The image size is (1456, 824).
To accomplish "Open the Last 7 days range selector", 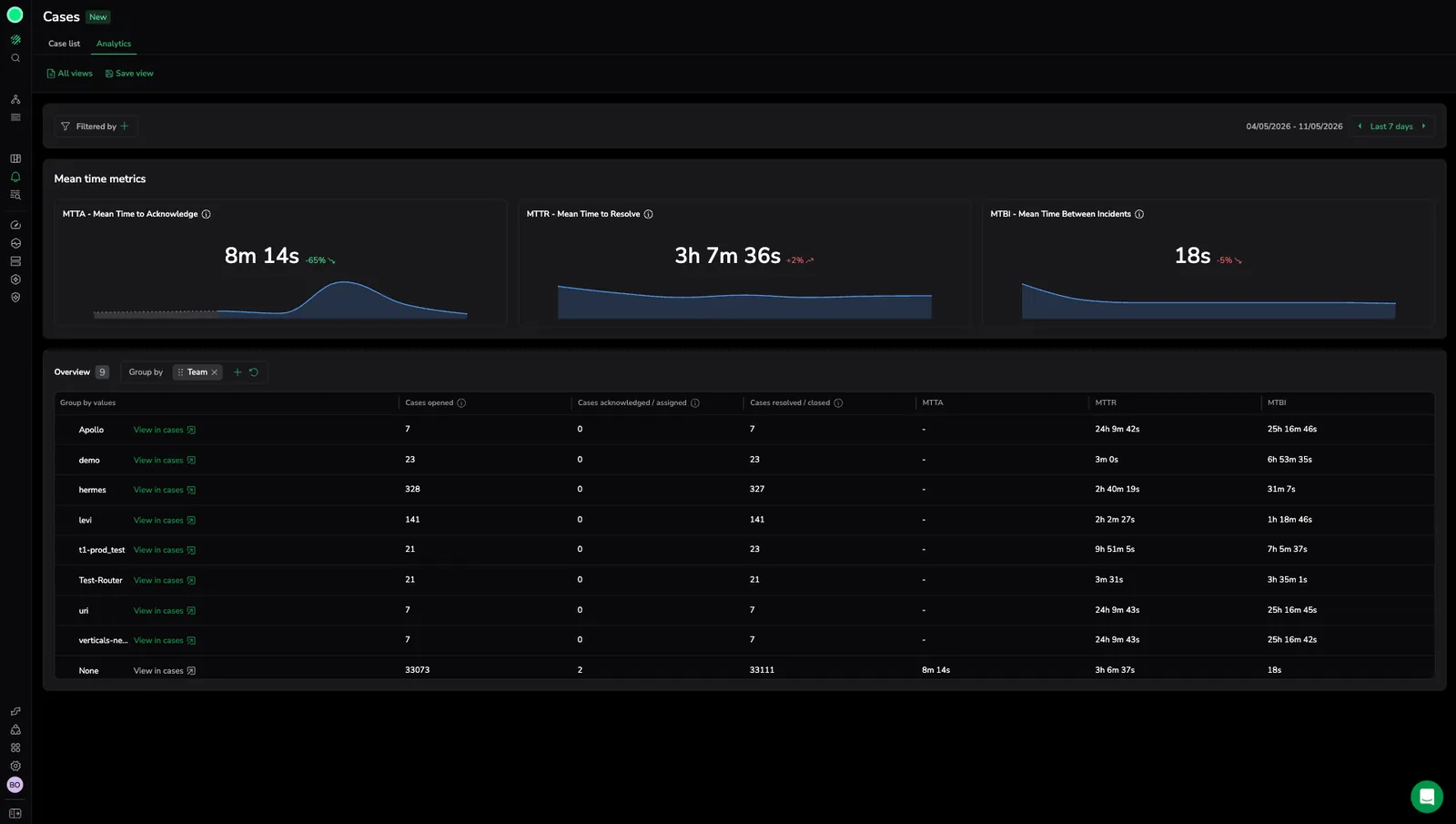I will click(1391, 127).
